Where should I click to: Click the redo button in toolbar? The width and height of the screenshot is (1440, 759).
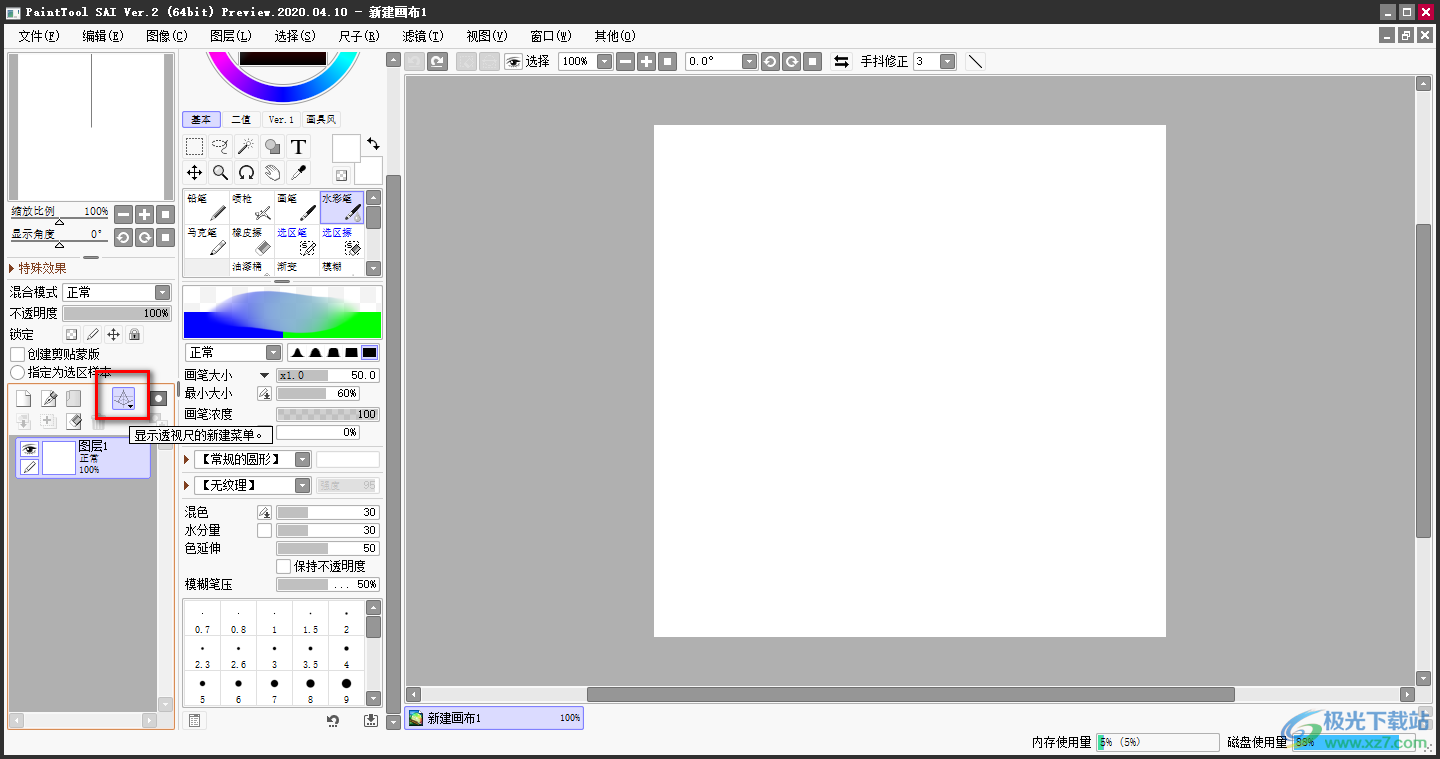437,62
